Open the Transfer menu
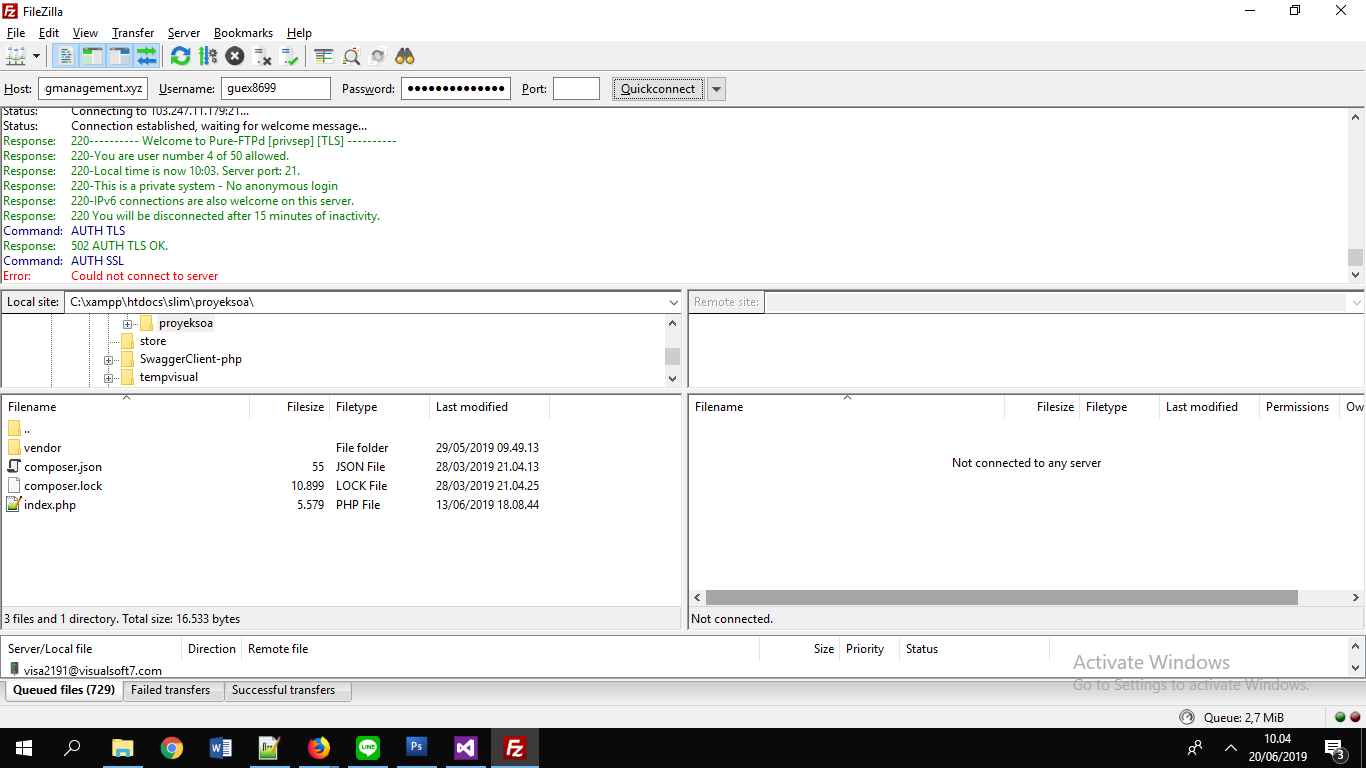This screenshot has height=768, width=1366. [x=133, y=33]
